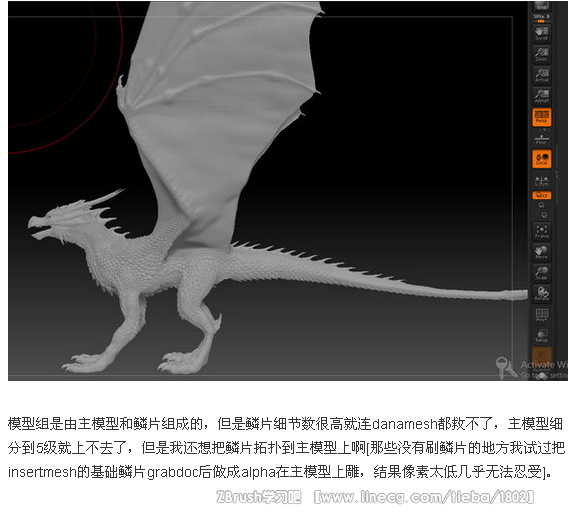Toggle the Floor grid button

click(x=541, y=139)
